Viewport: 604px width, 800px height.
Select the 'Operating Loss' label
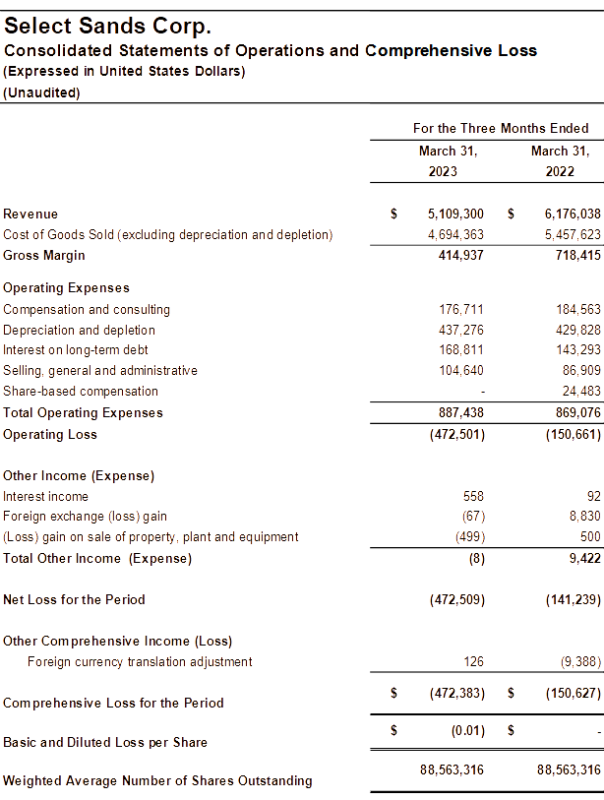(x=50, y=435)
